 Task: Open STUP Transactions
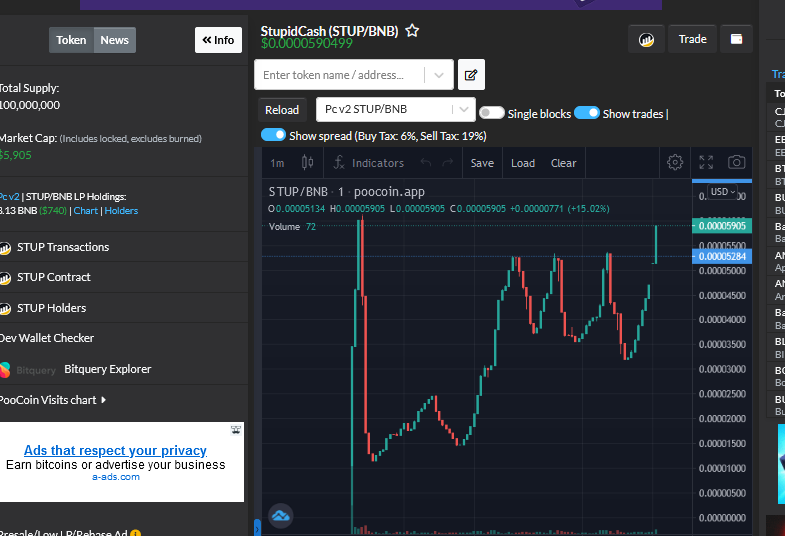pos(63,247)
